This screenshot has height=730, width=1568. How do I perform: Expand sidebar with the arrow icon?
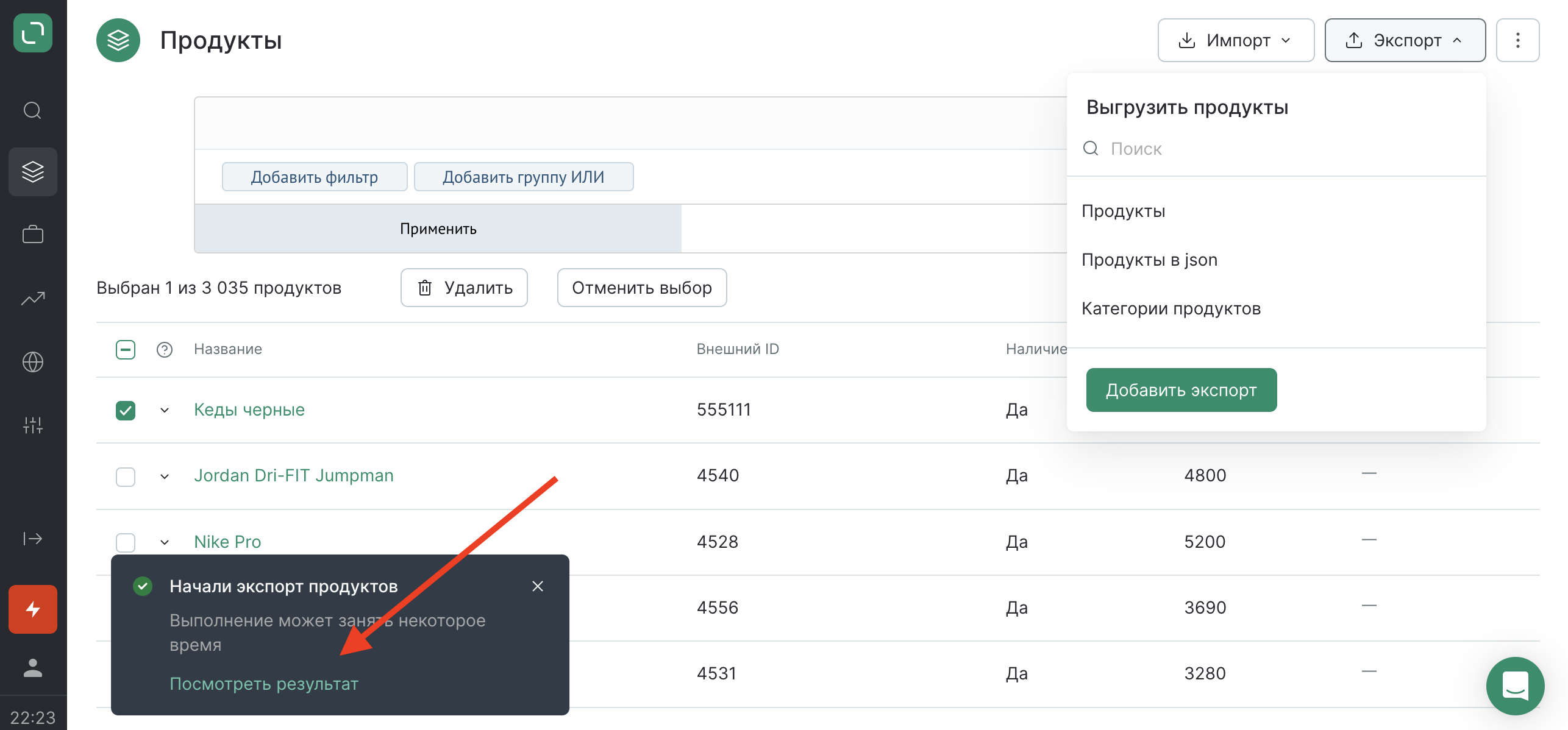33,539
